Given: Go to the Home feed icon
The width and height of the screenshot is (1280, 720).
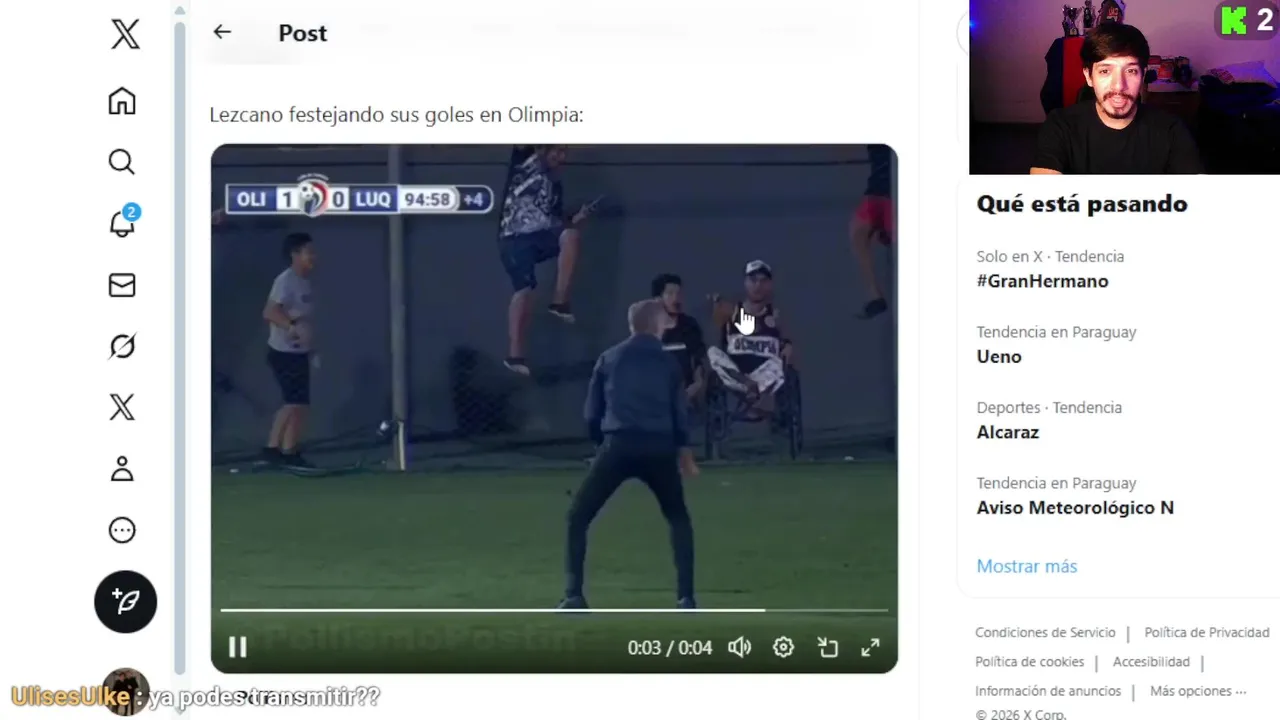Looking at the screenshot, I should pos(122,101).
